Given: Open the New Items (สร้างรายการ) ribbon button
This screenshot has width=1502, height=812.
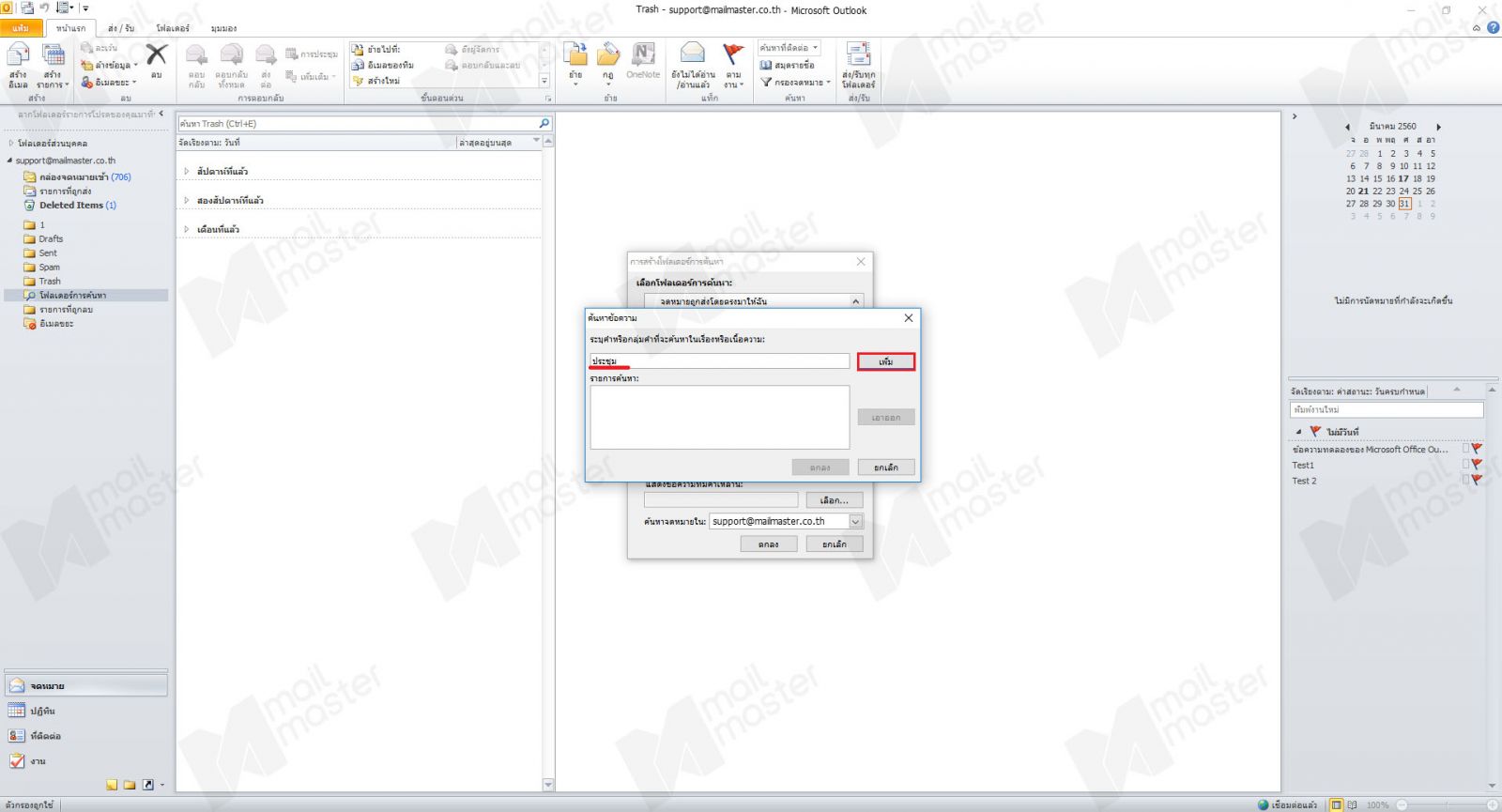Looking at the screenshot, I should 53,66.
